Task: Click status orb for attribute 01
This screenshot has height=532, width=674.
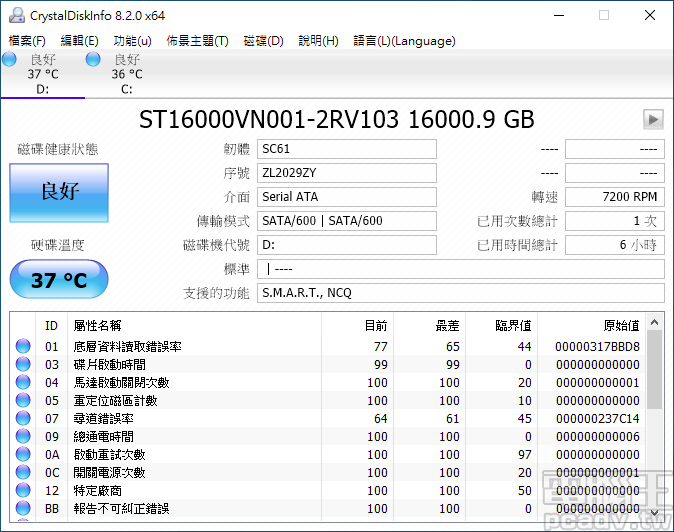Action: [23, 346]
